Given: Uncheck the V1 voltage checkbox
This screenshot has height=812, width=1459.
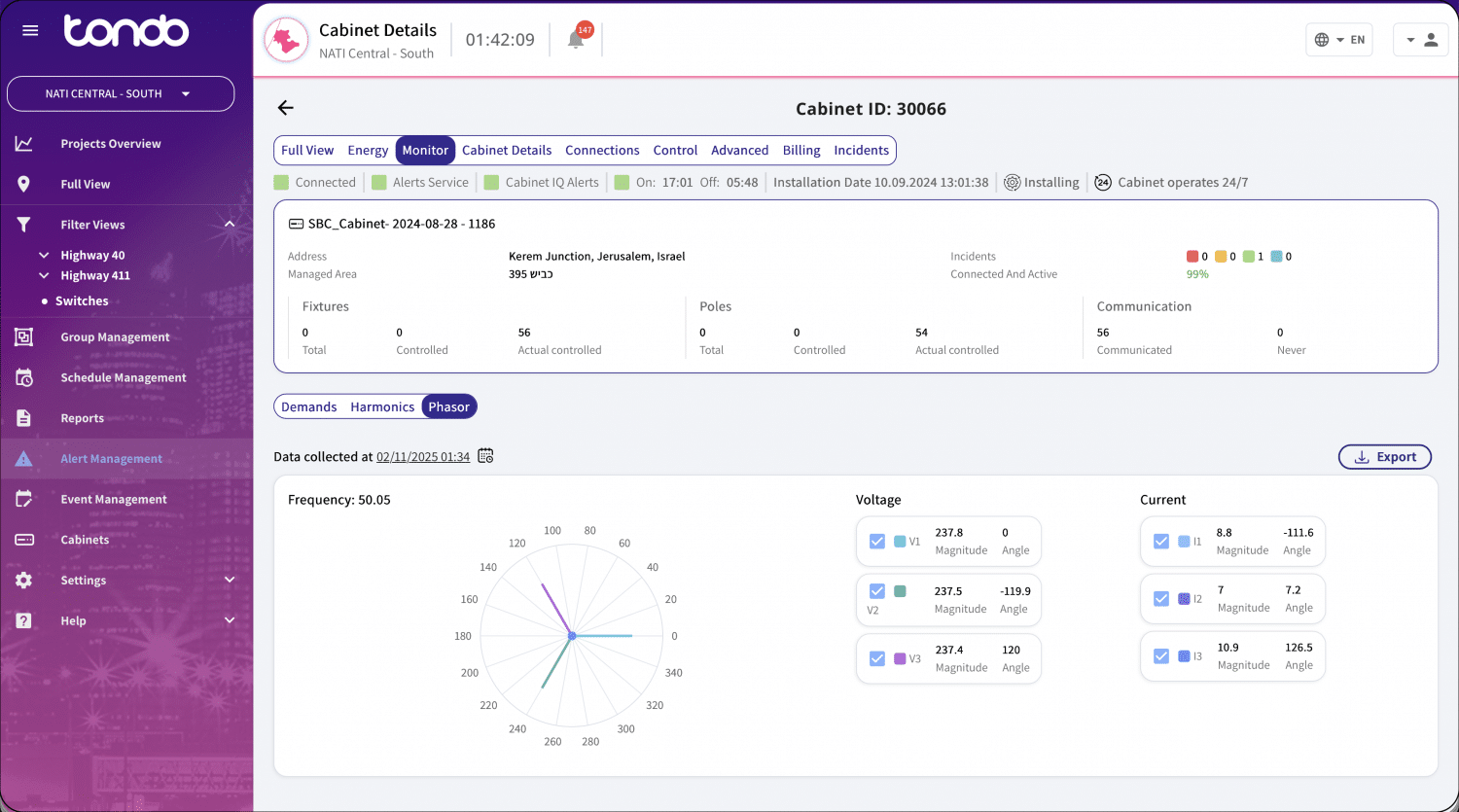Looking at the screenshot, I should pyautogui.click(x=877, y=542).
